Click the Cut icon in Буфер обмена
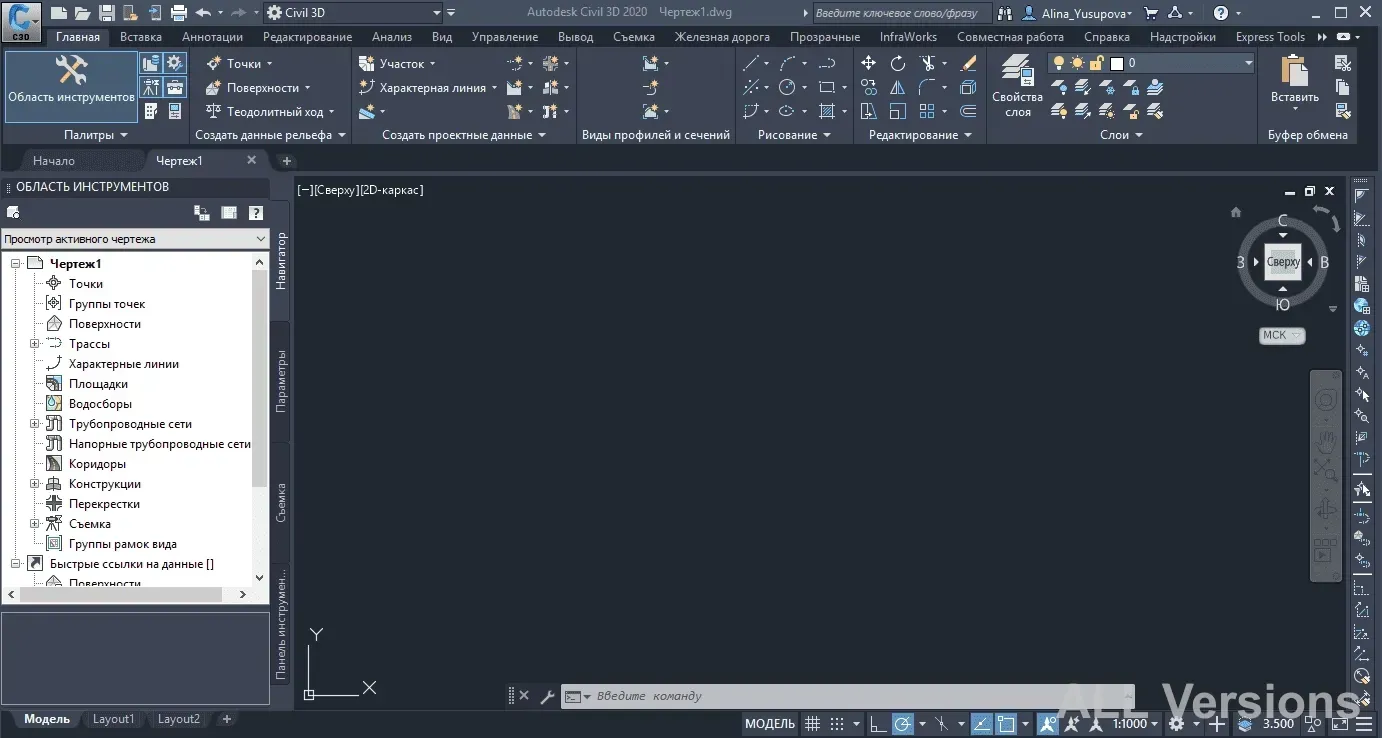The image size is (1382, 738). 1343,63
